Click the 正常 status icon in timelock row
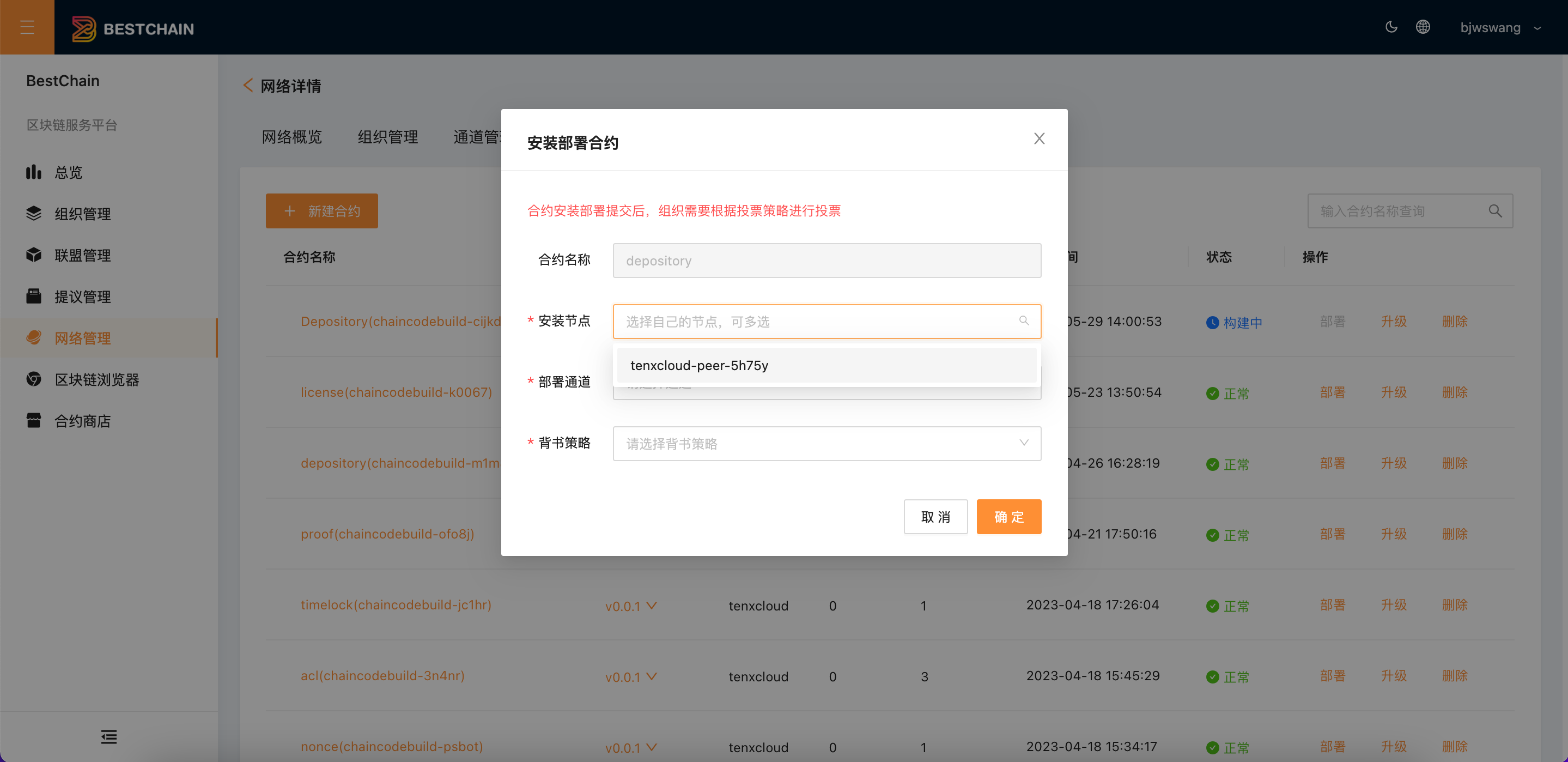This screenshot has height=762, width=1568. pos(1213,606)
